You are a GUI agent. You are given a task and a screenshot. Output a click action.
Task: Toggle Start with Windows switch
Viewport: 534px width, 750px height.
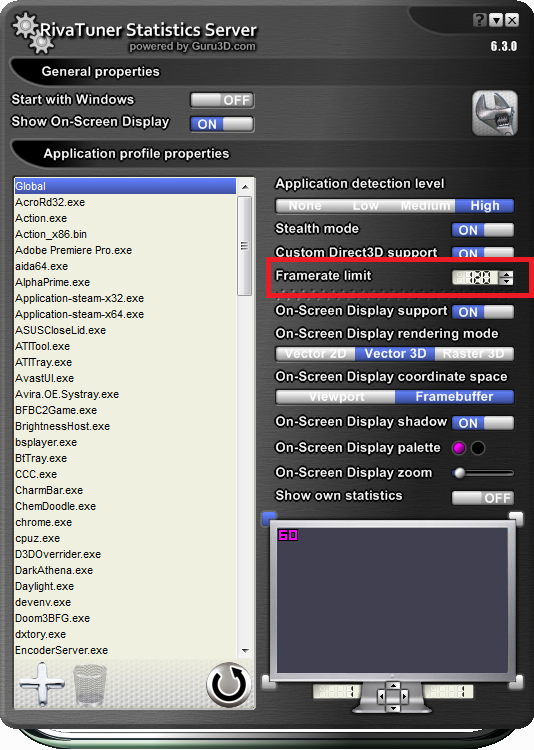(x=222, y=100)
